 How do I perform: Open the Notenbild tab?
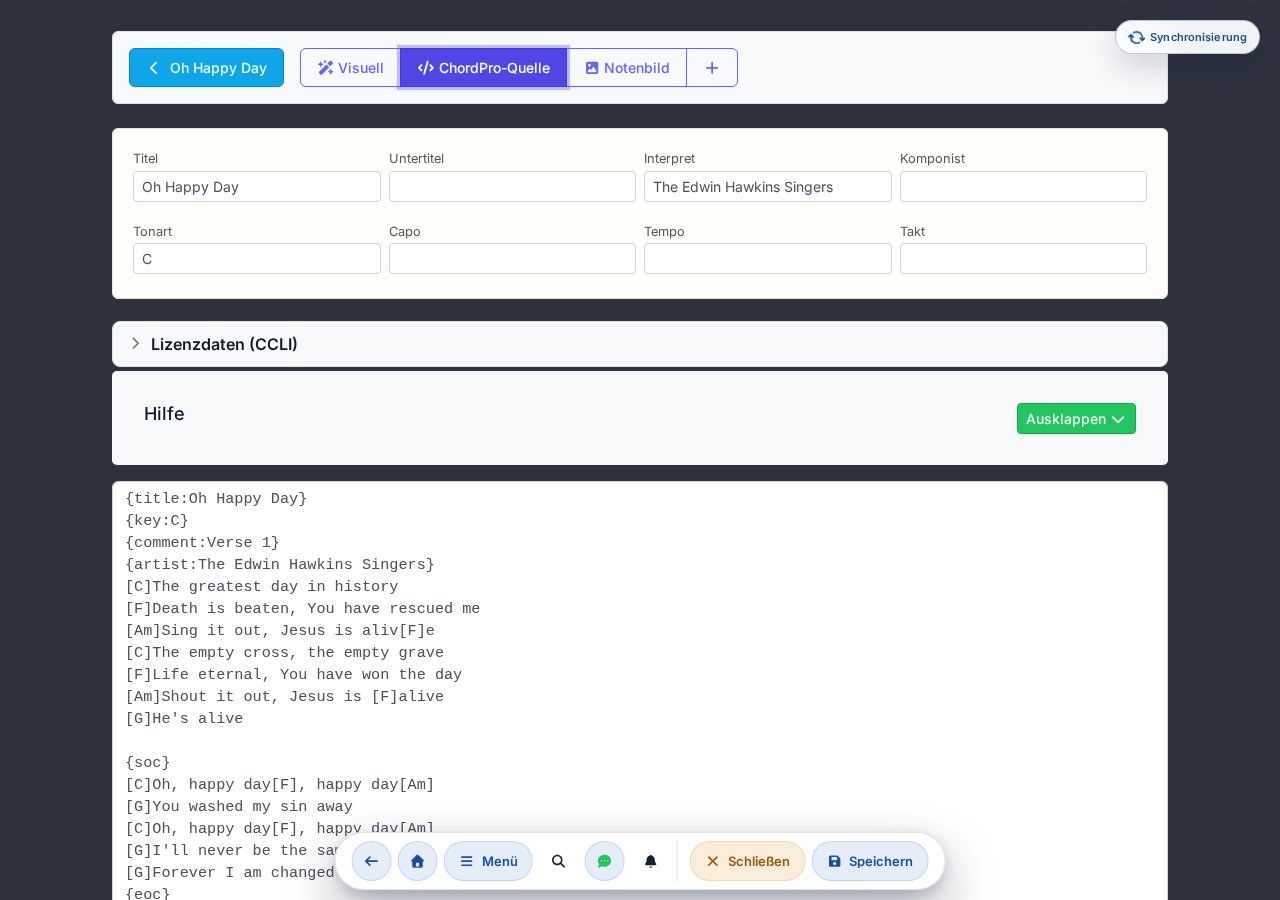pos(627,68)
